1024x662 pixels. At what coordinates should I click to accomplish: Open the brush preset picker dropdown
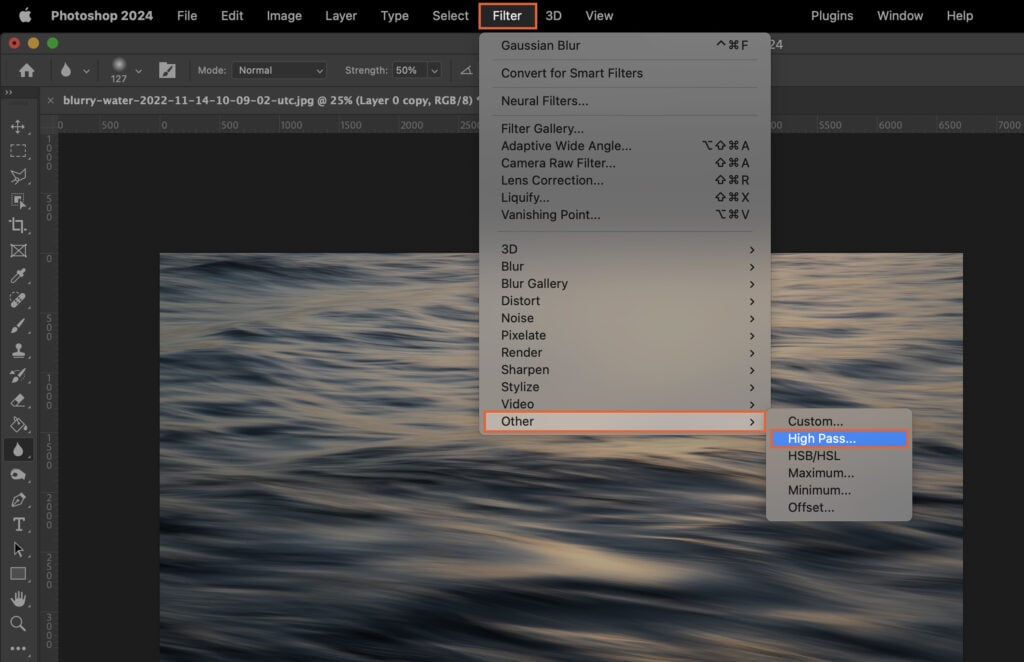tap(138, 70)
